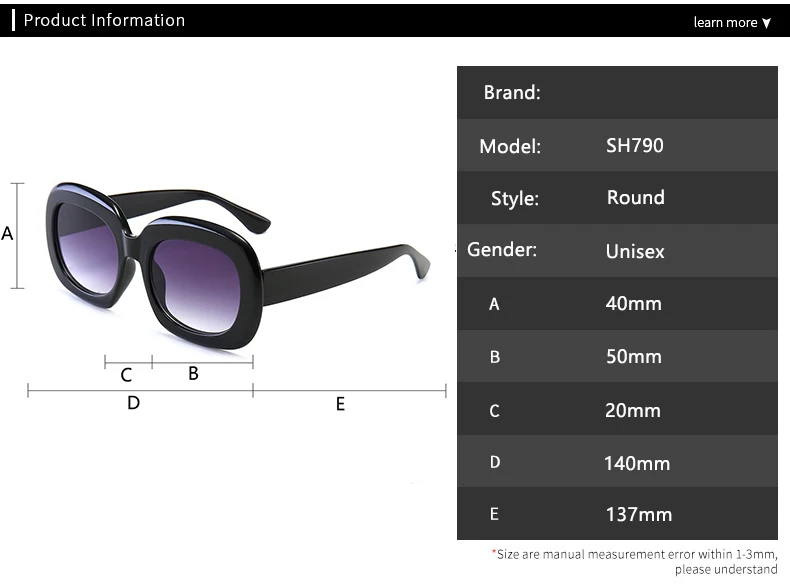Click the 'please understand' note text
The width and height of the screenshot is (790, 586).
pos(726,569)
